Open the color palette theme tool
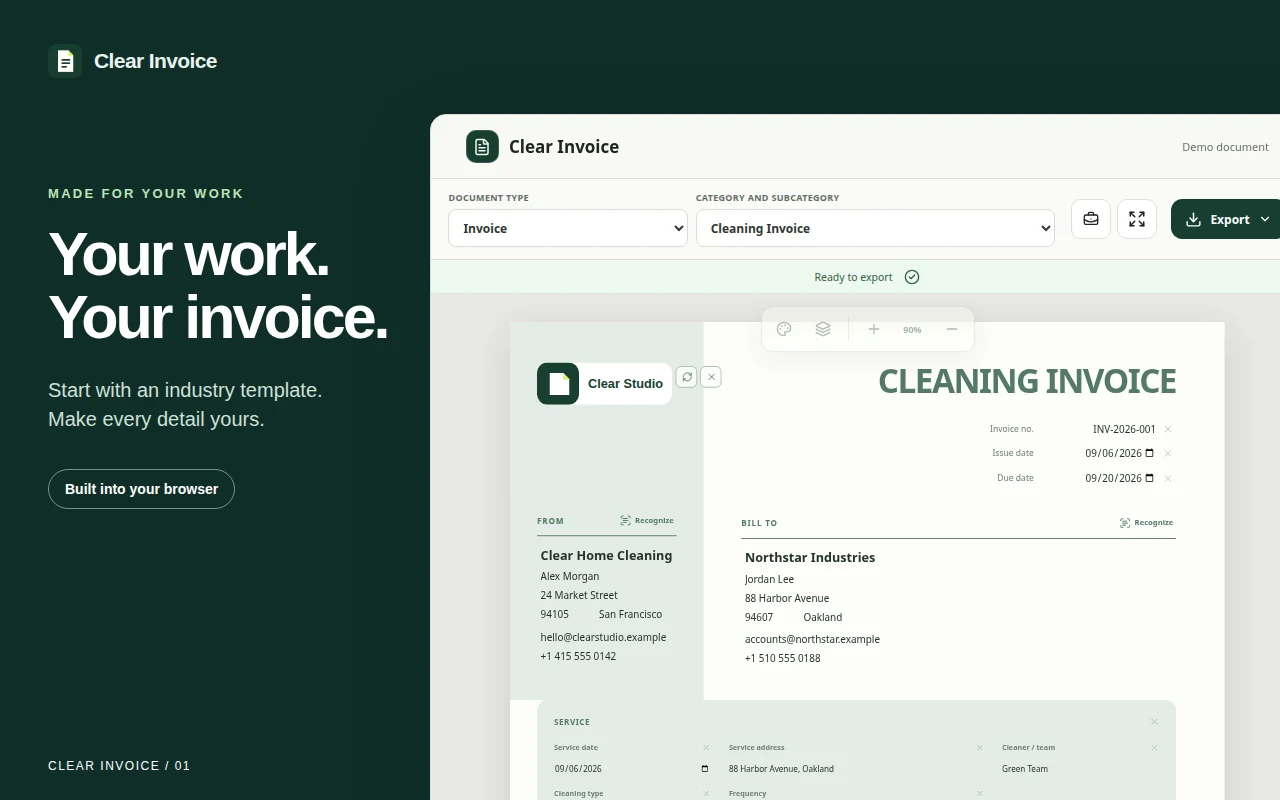 click(784, 329)
